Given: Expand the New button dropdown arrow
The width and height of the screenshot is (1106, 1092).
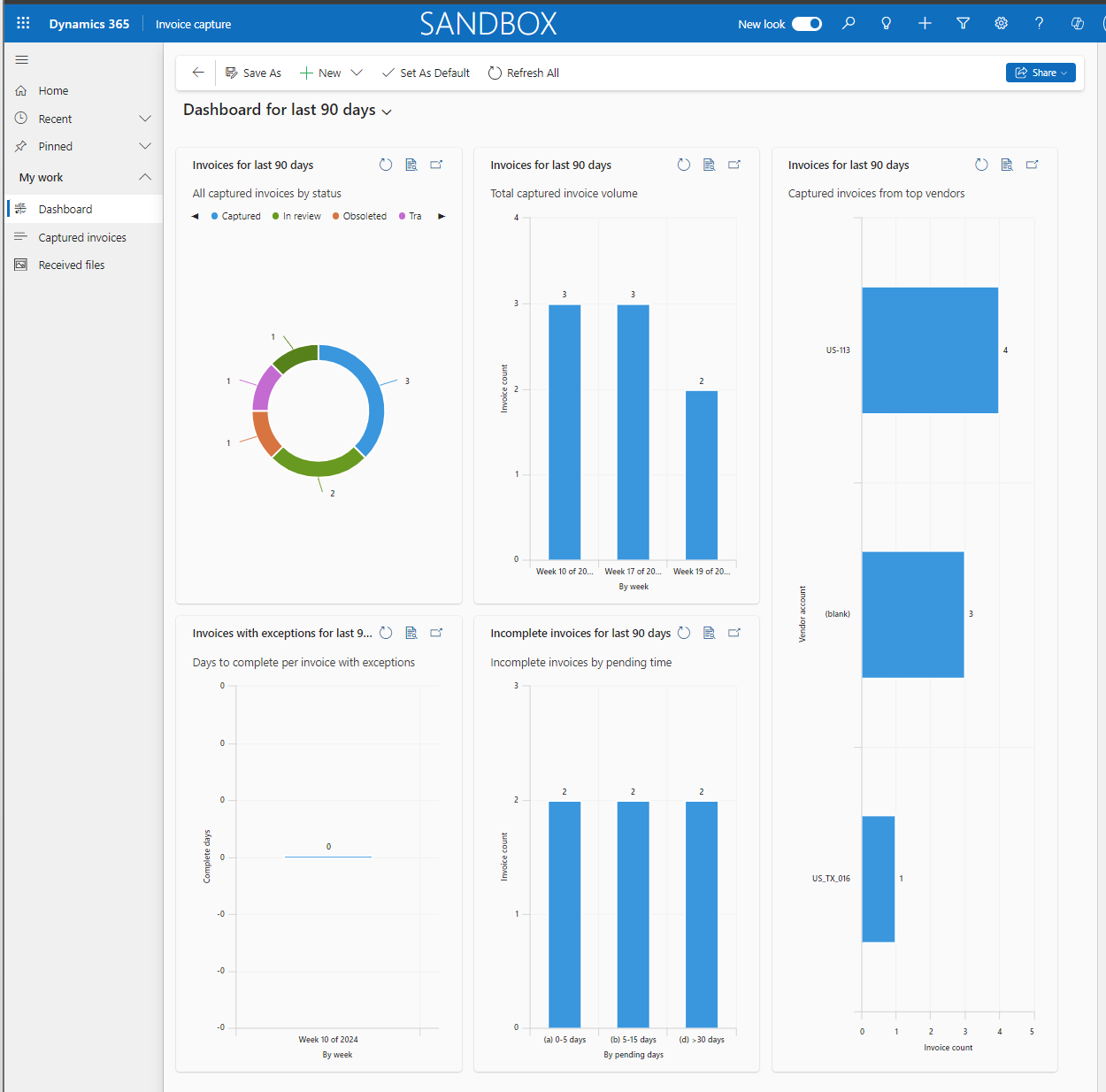Looking at the screenshot, I should [357, 73].
